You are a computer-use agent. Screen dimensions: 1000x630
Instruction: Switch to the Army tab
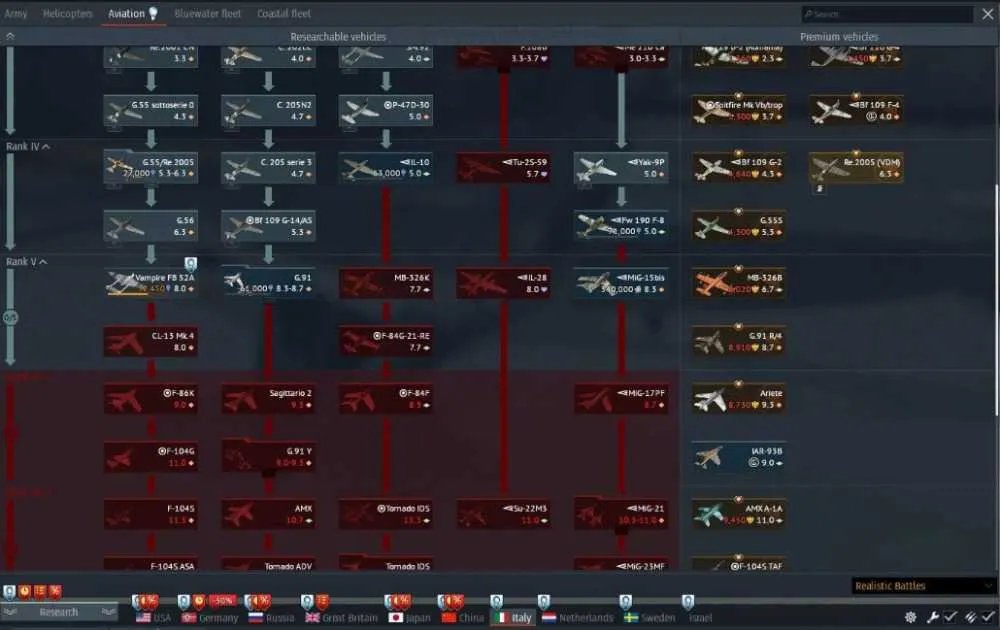pyautogui.click(x=16, y=13)
